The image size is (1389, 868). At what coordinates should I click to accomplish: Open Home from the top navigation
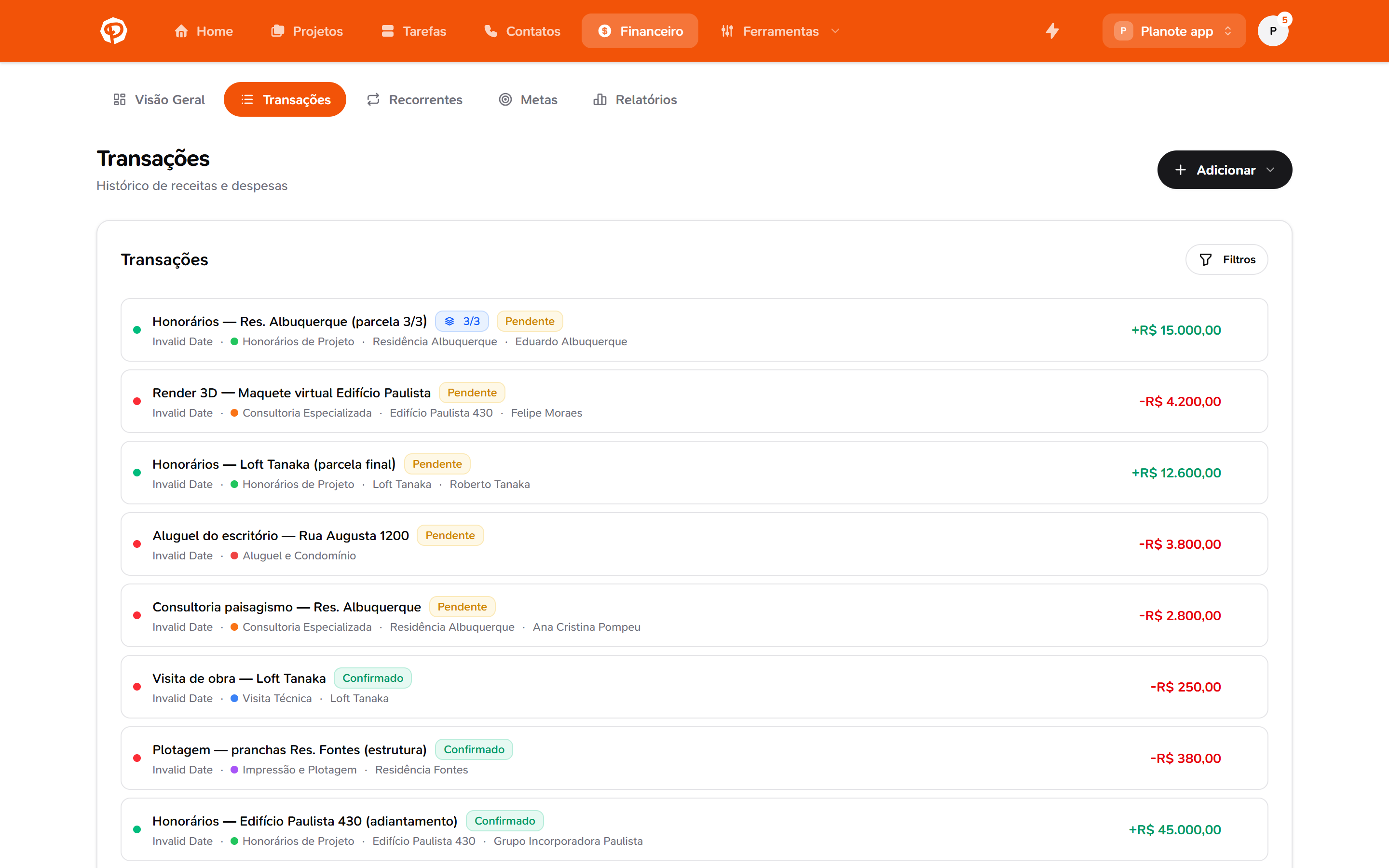(x=204, y=31)
